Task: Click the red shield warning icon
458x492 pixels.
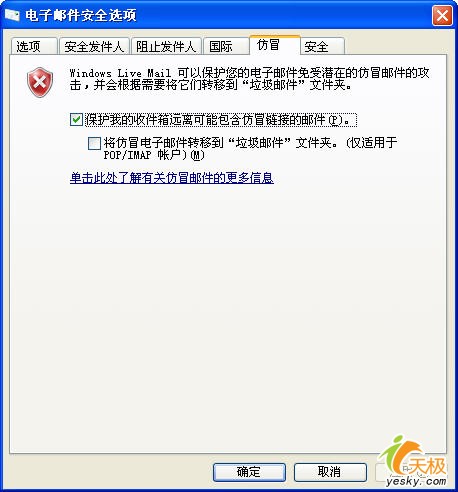Action: [x=40, y=82]
